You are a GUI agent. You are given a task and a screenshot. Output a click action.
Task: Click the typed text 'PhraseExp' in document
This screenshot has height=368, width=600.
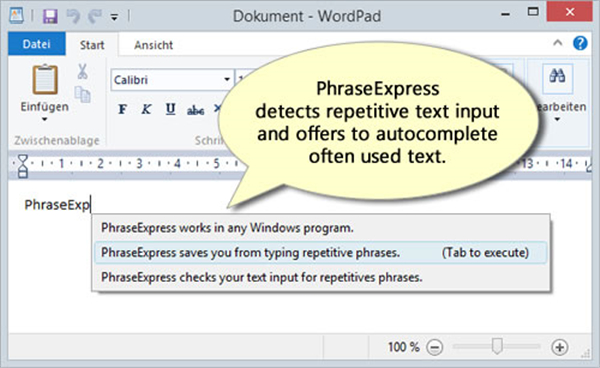(57, 205)
